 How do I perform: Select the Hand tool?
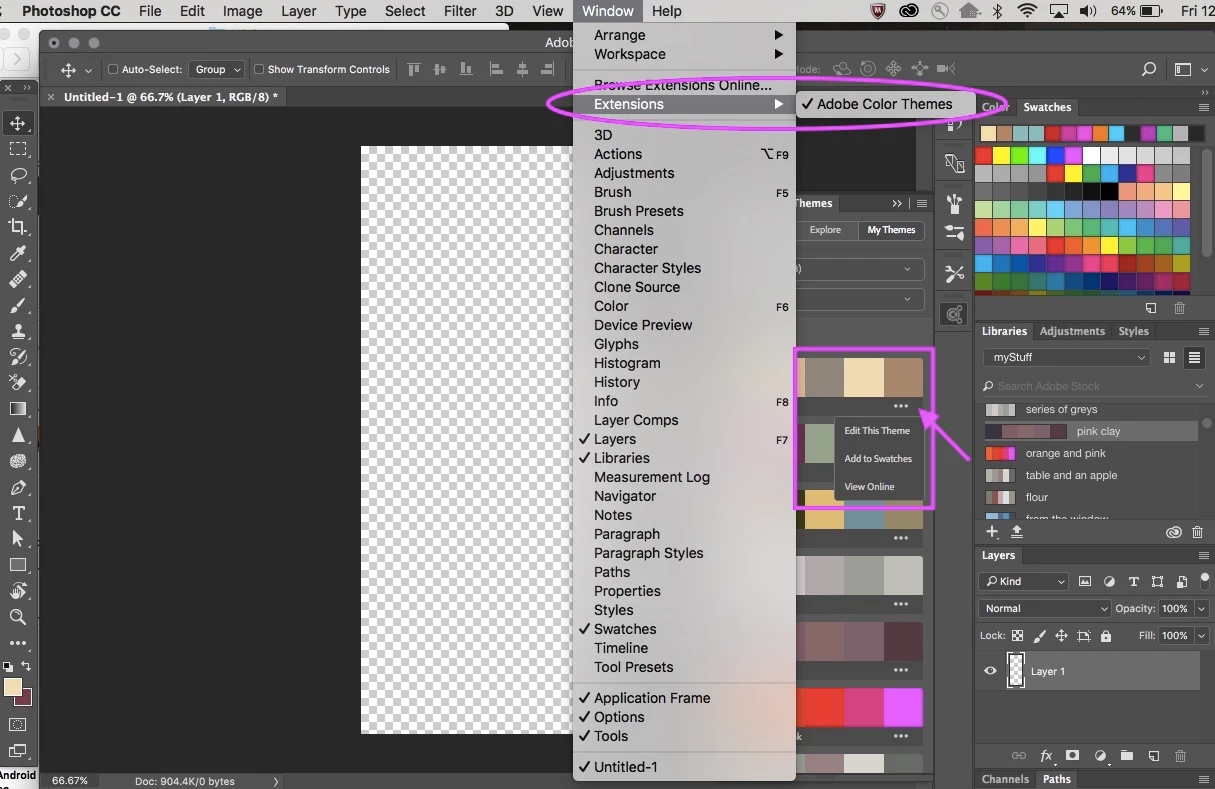[18, 591]
